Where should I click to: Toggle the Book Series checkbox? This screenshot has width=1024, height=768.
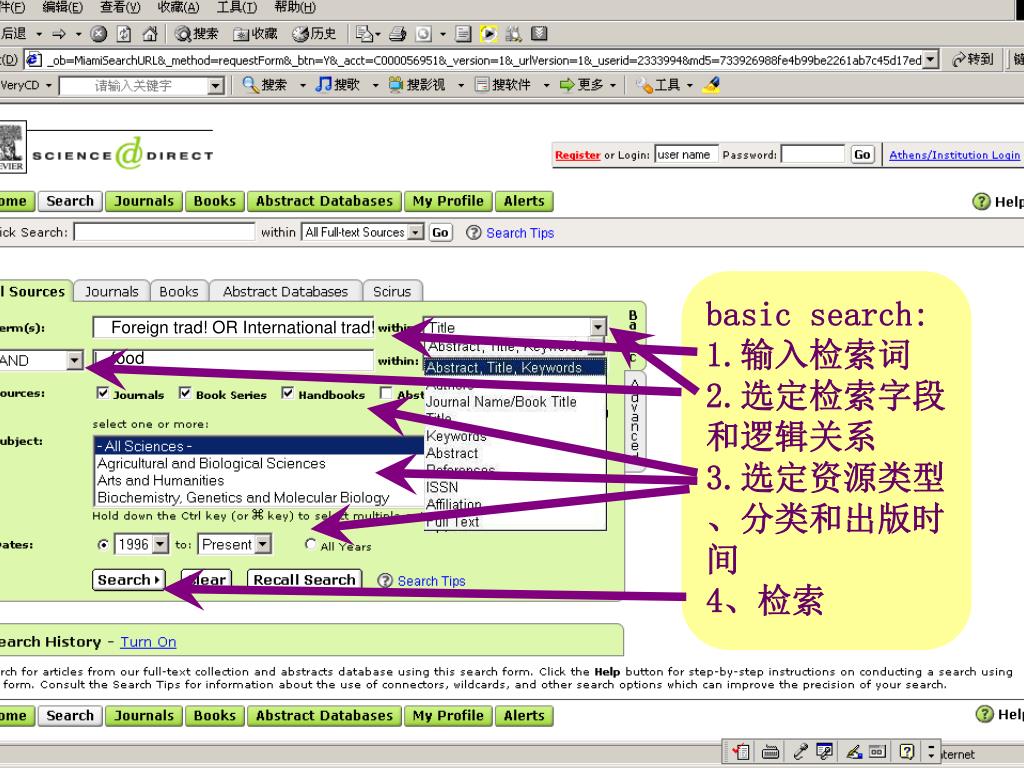(x=185, y=393)
